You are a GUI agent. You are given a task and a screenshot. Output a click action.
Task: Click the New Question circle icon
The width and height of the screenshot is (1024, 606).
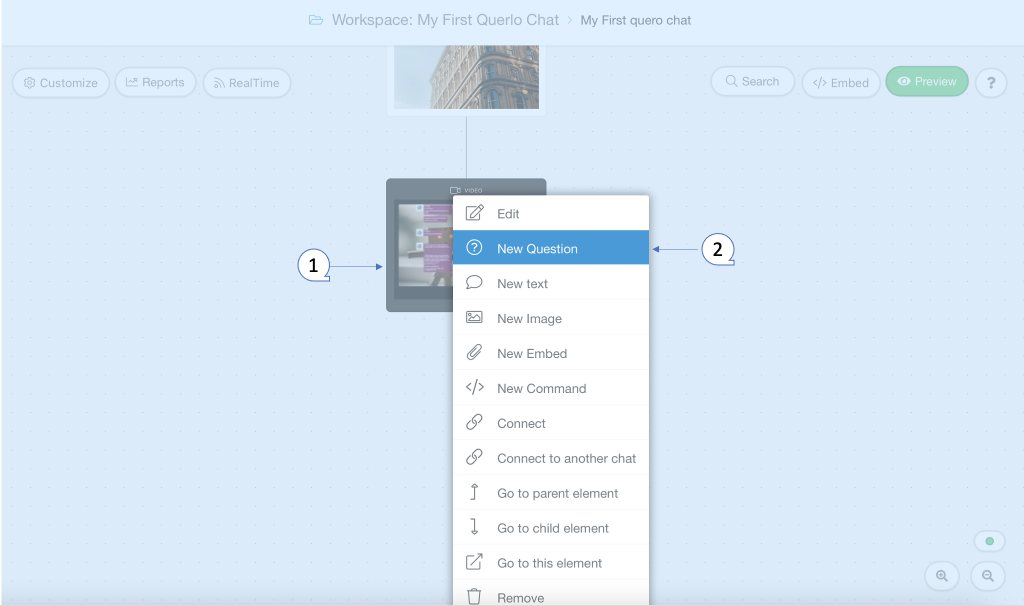coord(474,247)
